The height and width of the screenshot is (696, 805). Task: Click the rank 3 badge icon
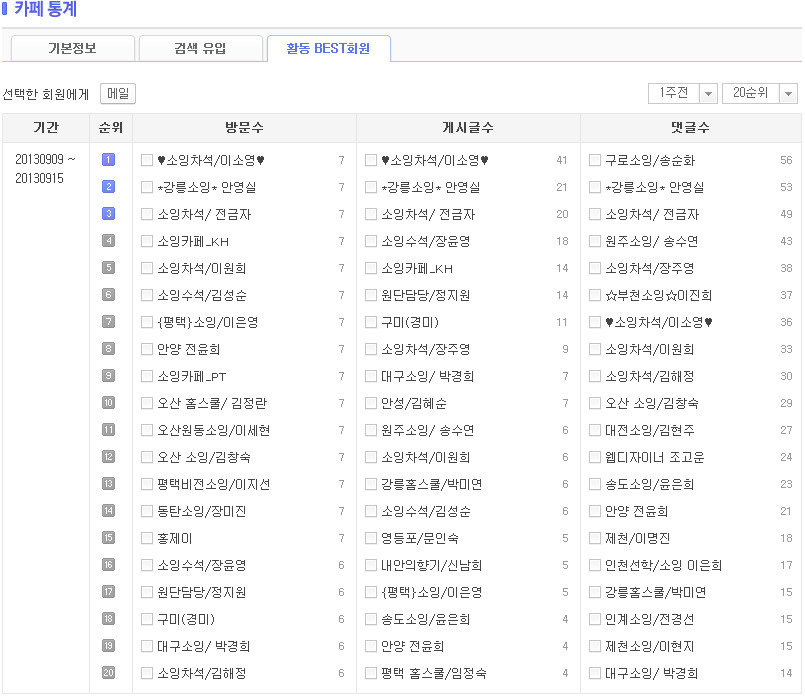109,214
